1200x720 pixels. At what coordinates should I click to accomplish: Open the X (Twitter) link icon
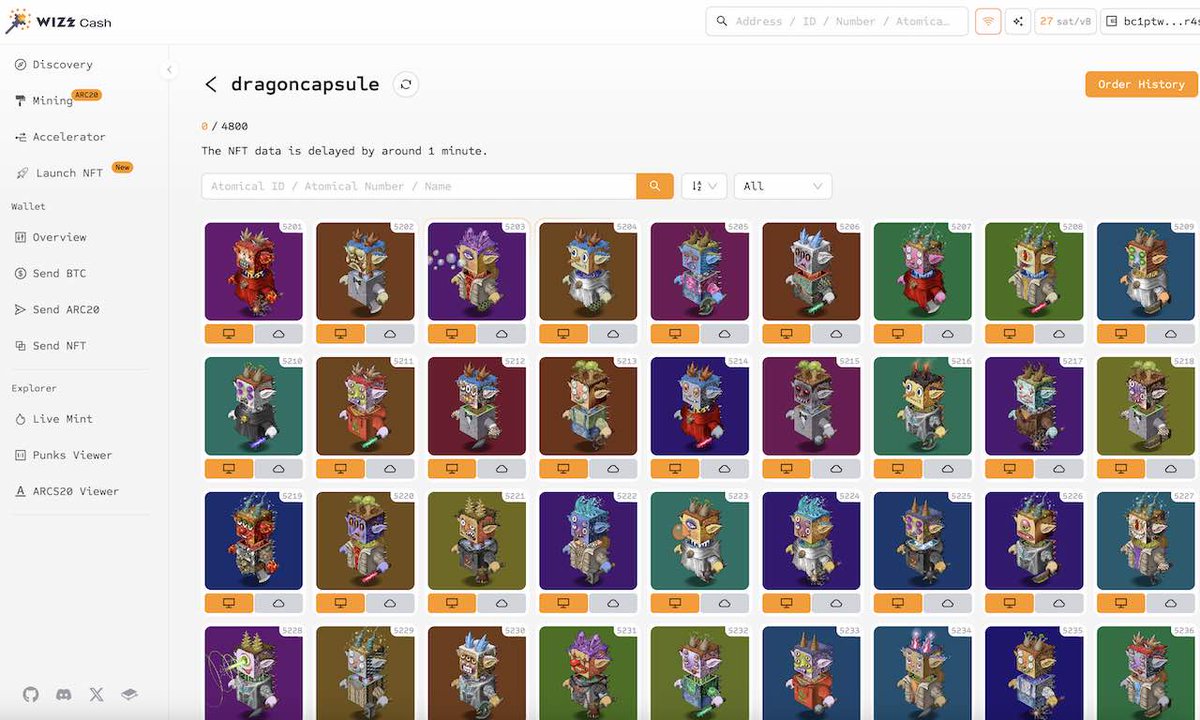pos(96,694)
